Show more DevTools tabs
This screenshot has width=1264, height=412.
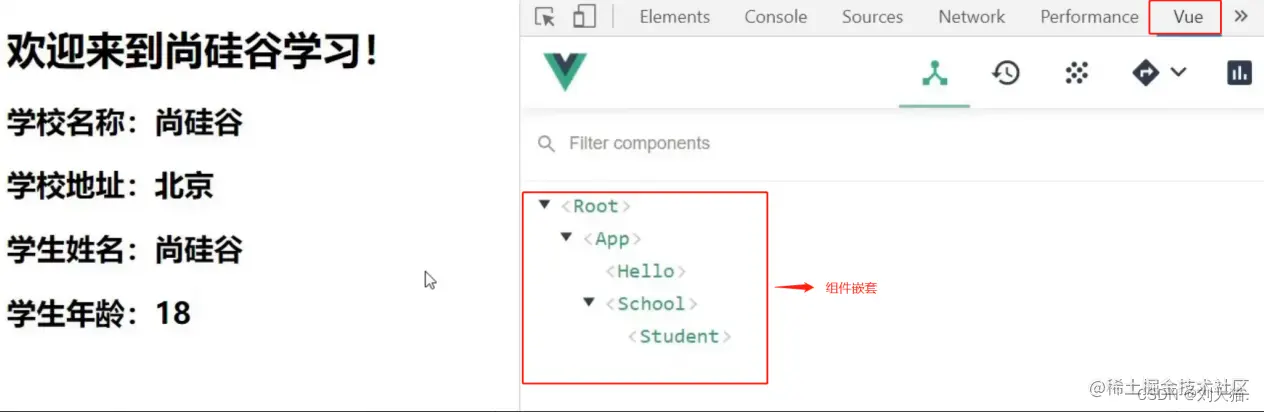click(1241, 17)
